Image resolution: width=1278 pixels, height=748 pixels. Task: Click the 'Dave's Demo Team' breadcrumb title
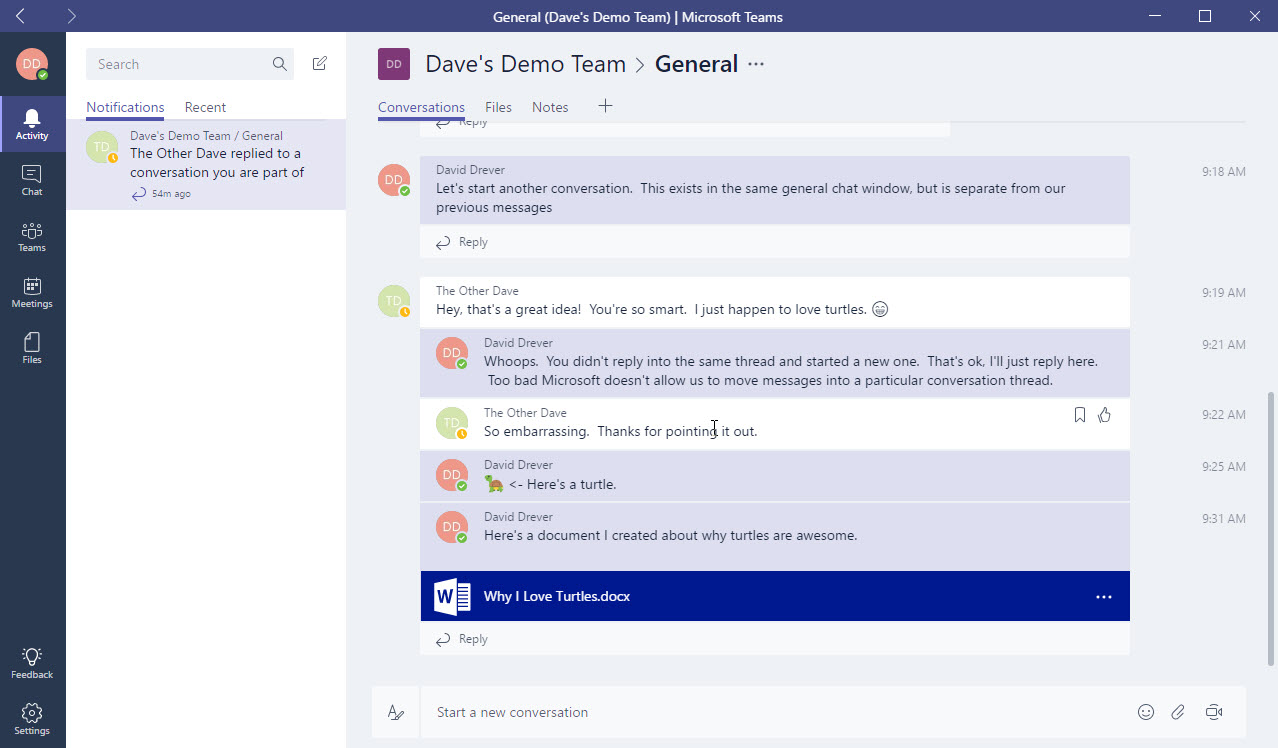[525, 64]
